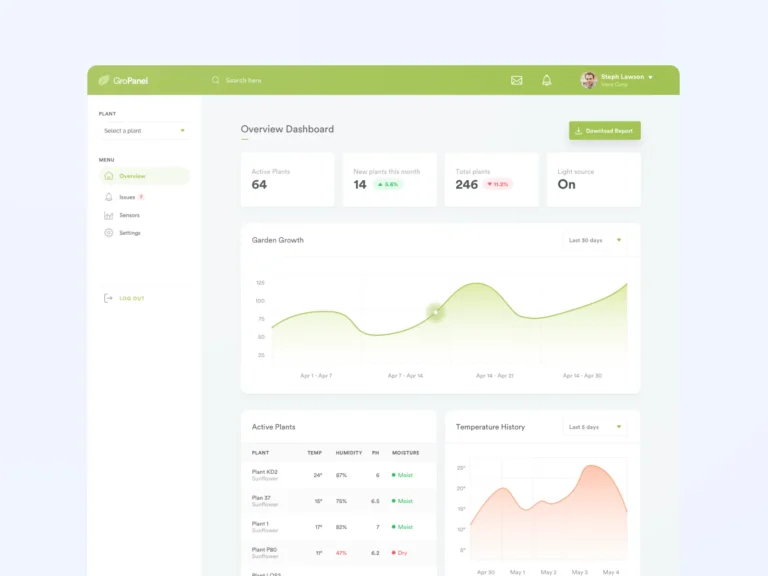
Task: Click the Issues bell icon in sidebar
Action: [109, 197]
